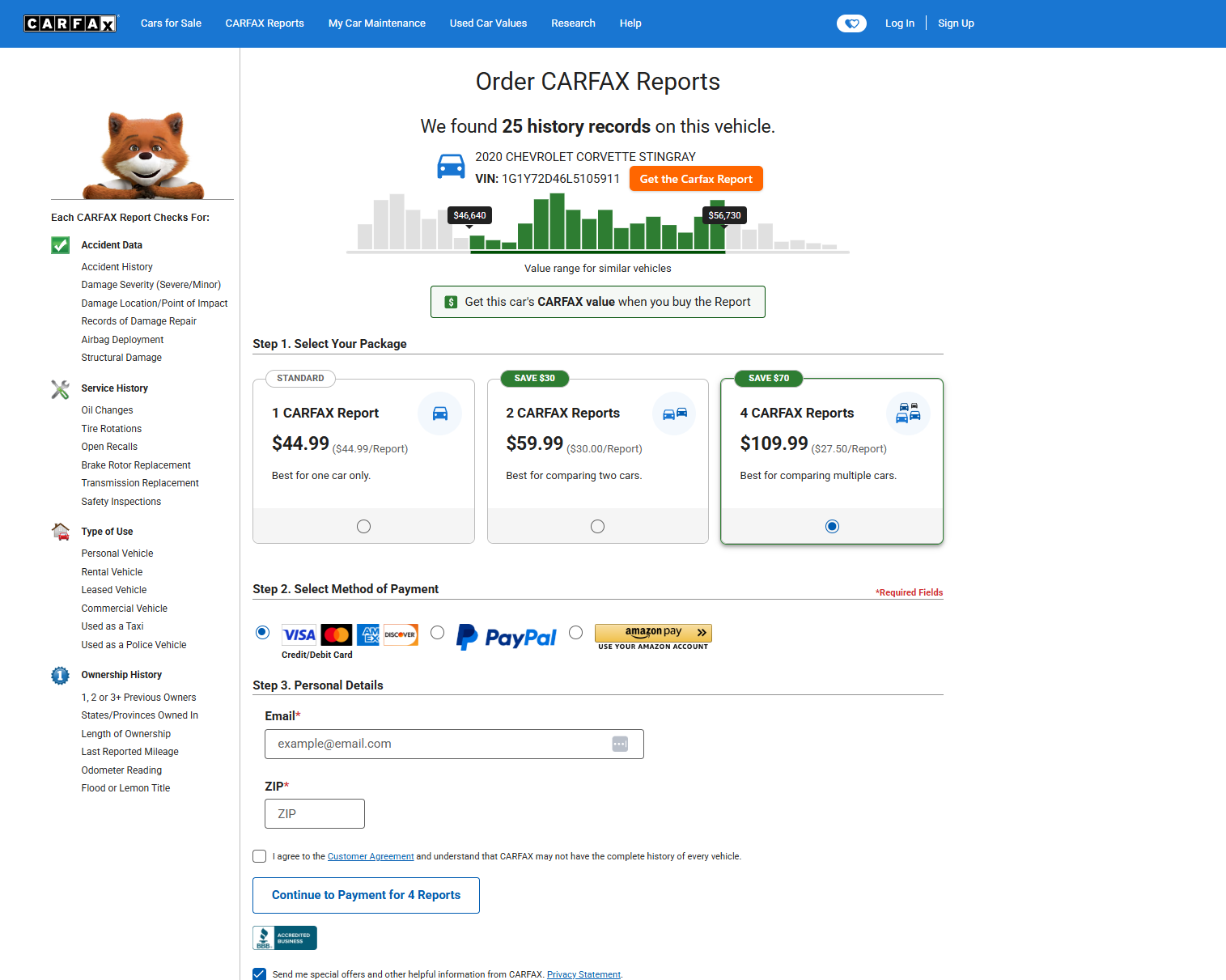
Task: Click the 'Oil Changes' text
Action: tap(107, 410)
